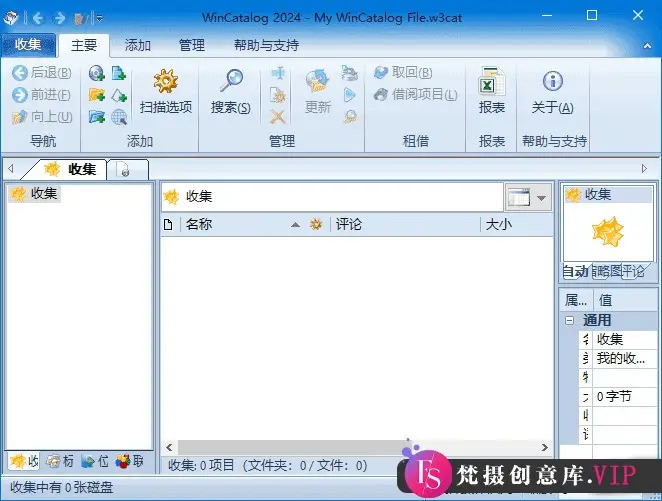
Task: Click the horizontal scrollbar right arrow
Action: pyautogui.click(x=545, y=447)
